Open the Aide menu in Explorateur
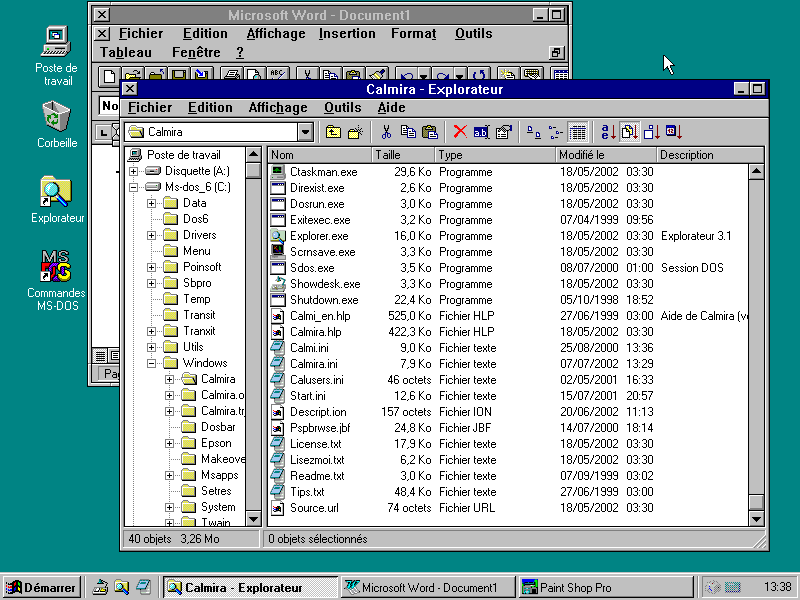Image resolution: width=800 pixels, height=600 pixels. tap(391, 108)
